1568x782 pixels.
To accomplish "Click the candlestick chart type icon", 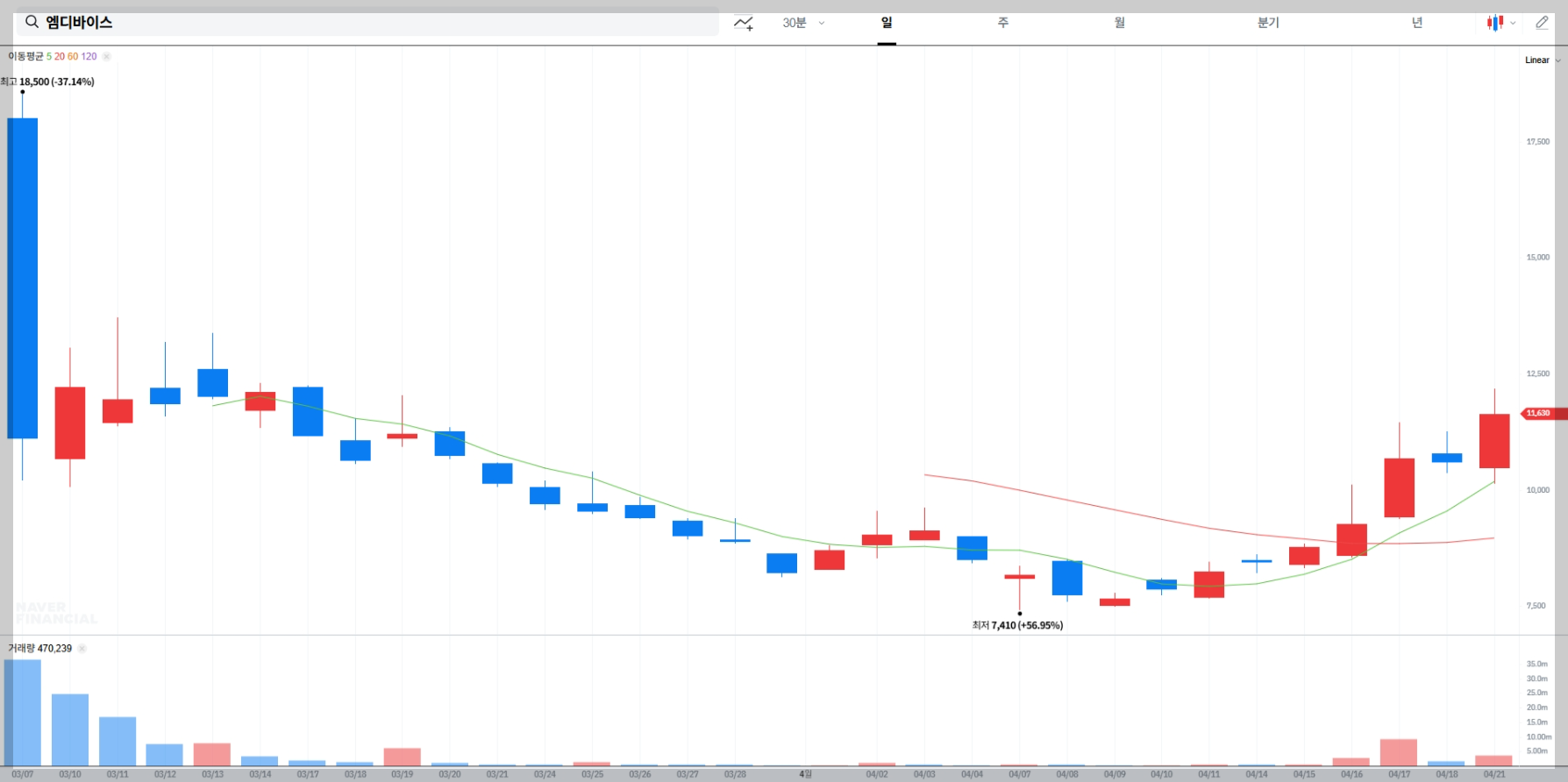I will (x=1495, y=23).
